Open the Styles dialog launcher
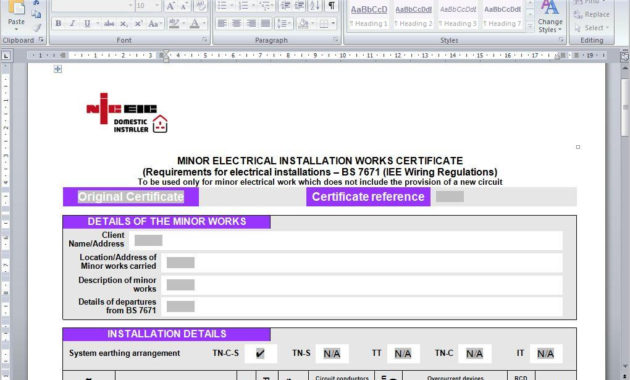 tap(561, 40)
